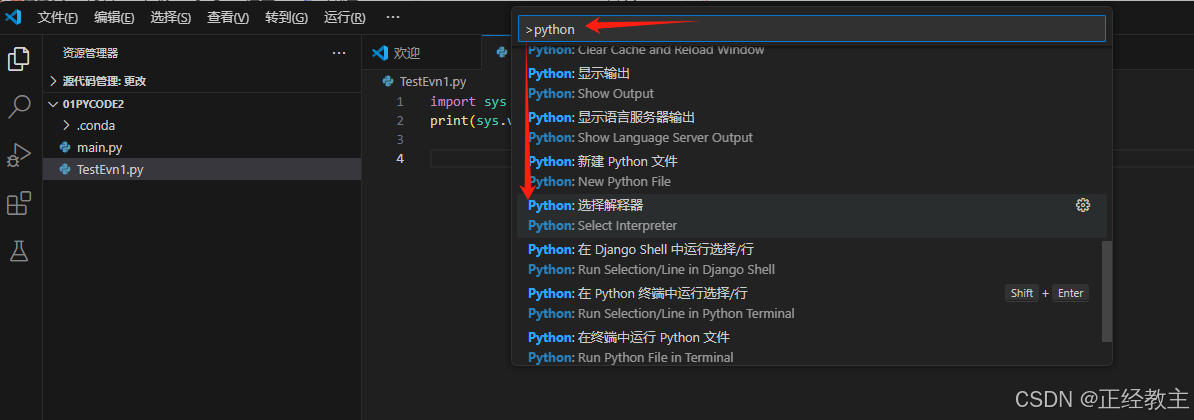Click the VS Code logo icon
The height and width of the screenshot is (420, 1194).
click(13, 17)
